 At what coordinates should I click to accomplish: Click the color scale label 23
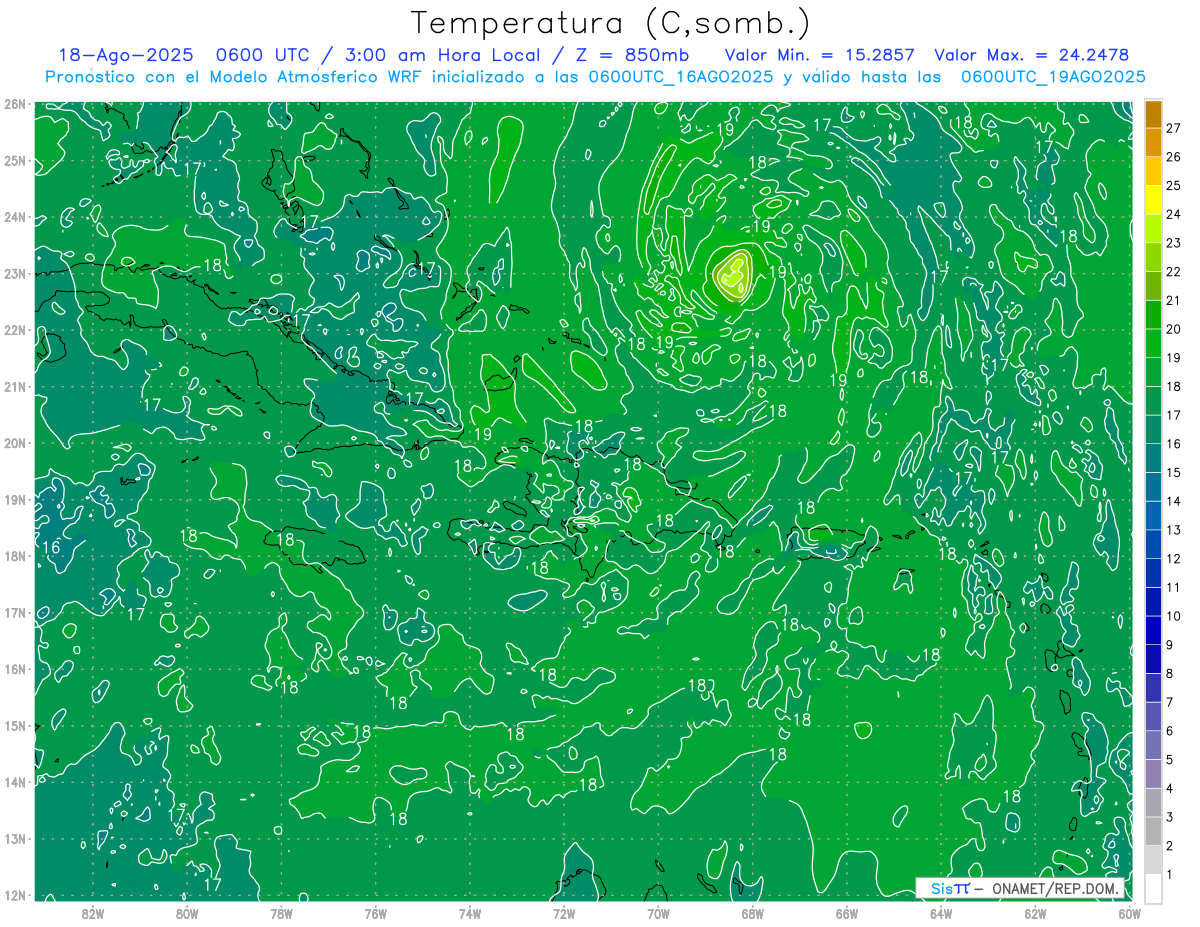pyautogui.click(x=1173, y=243)
